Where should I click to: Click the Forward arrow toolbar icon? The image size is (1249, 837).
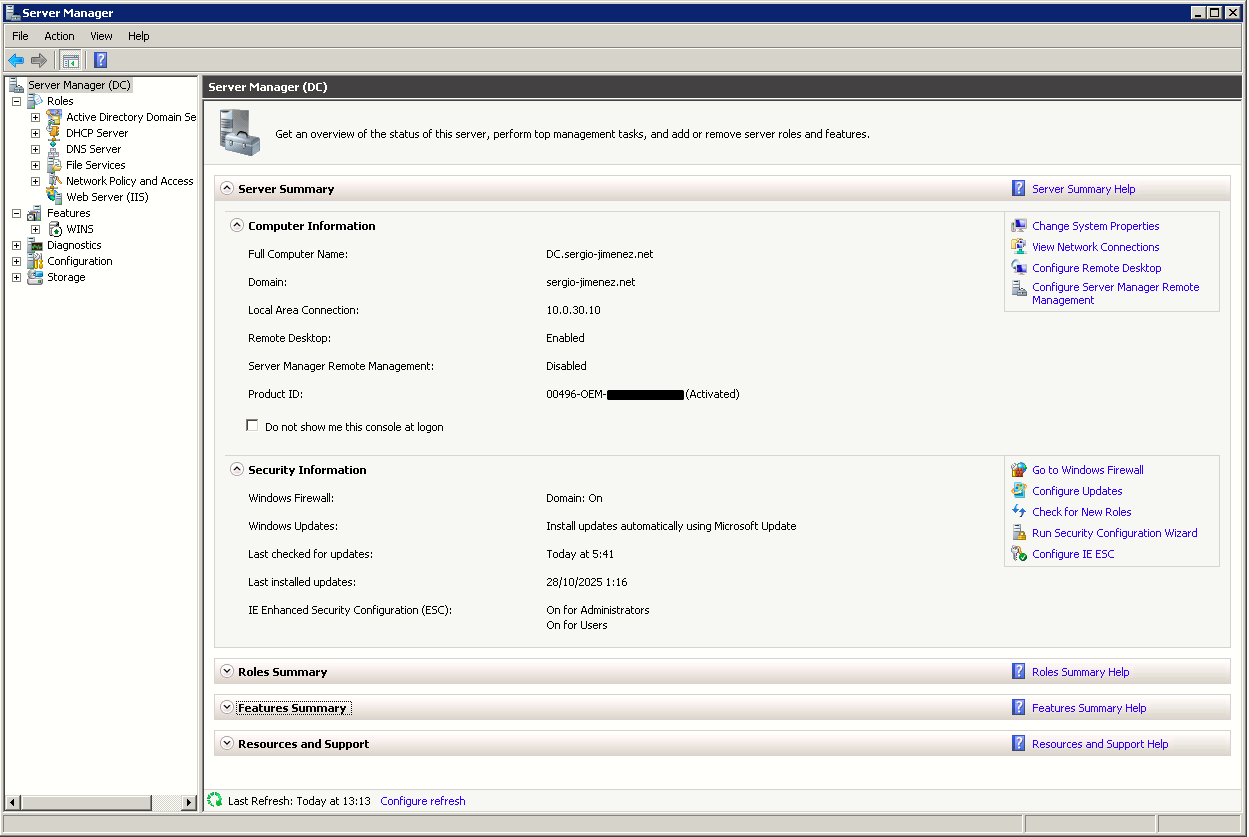39,60
